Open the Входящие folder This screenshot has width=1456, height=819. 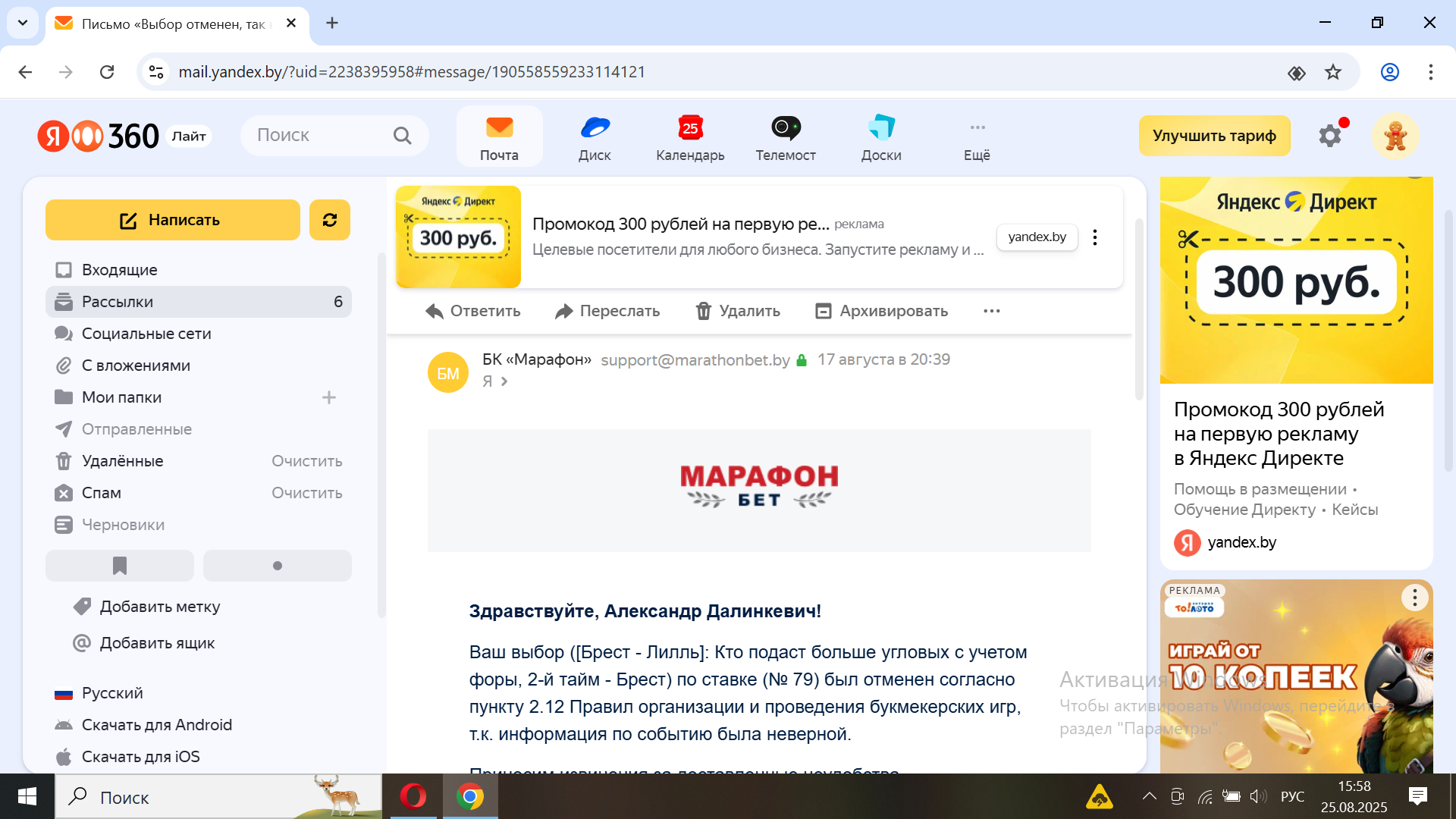coord(199,270)
